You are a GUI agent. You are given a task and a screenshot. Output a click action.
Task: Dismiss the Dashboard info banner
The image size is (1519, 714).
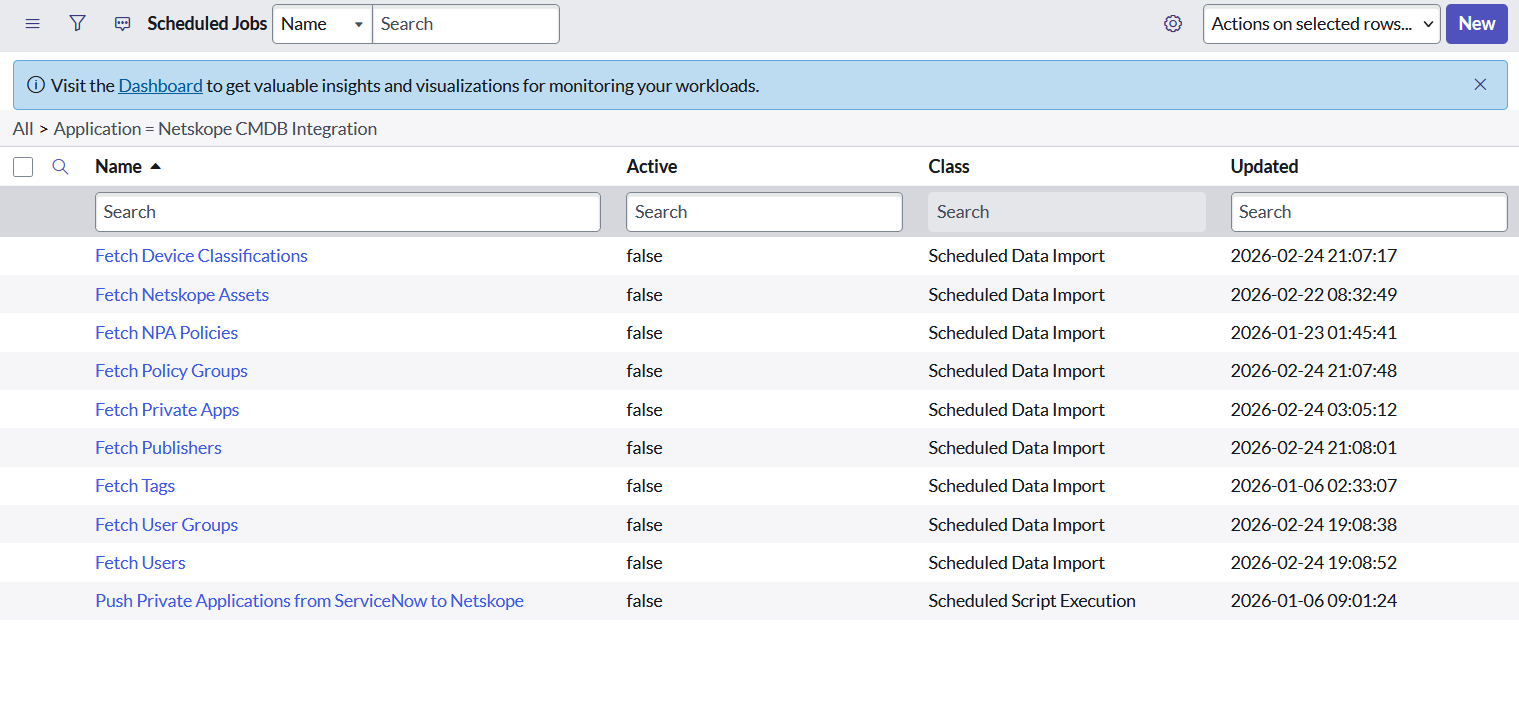point(1480,85)
